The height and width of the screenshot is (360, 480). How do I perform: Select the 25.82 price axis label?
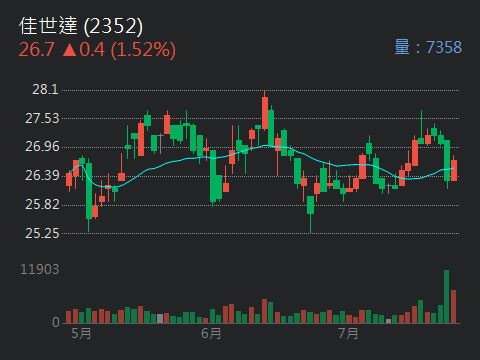[x=42, y=204]
